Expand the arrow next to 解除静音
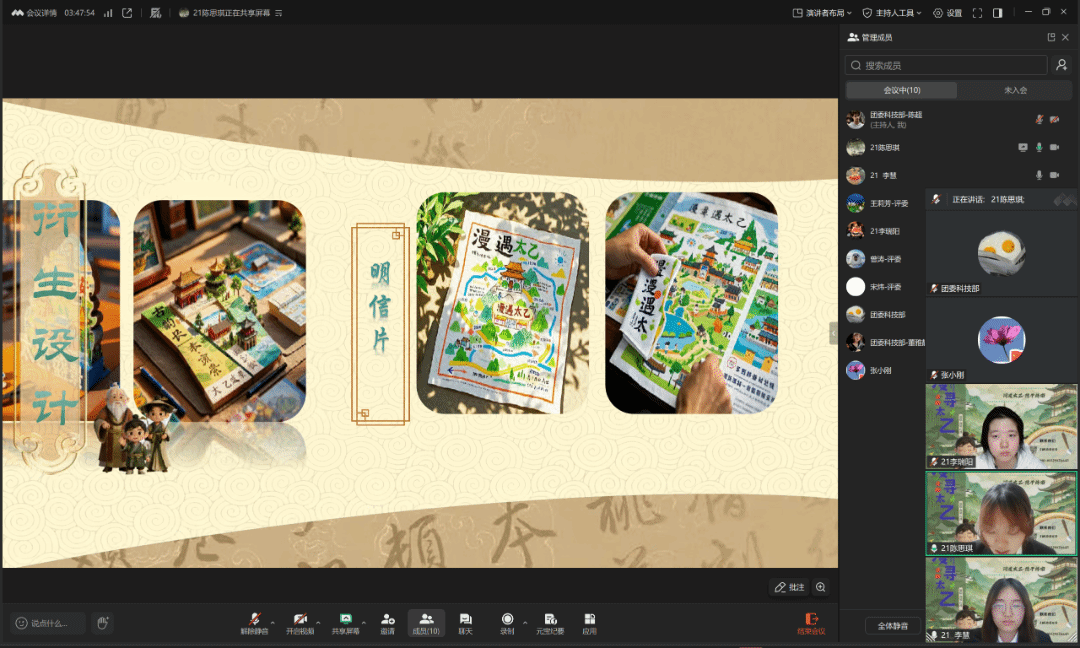Image resolution: width=1080 pixels, height=648 pixels. (273, 620)
